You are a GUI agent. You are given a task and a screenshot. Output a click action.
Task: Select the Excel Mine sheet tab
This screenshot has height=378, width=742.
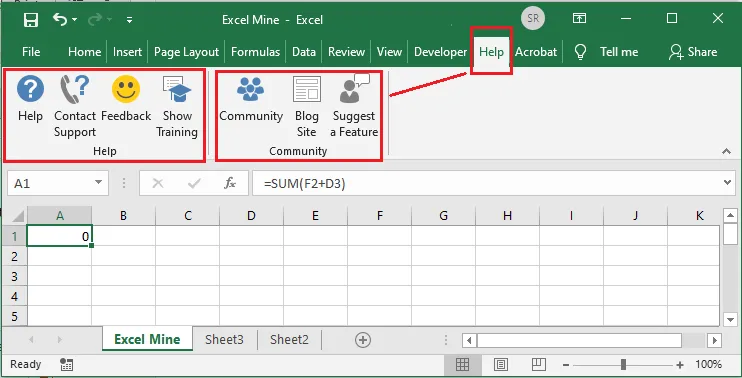[x=147, y=339]
